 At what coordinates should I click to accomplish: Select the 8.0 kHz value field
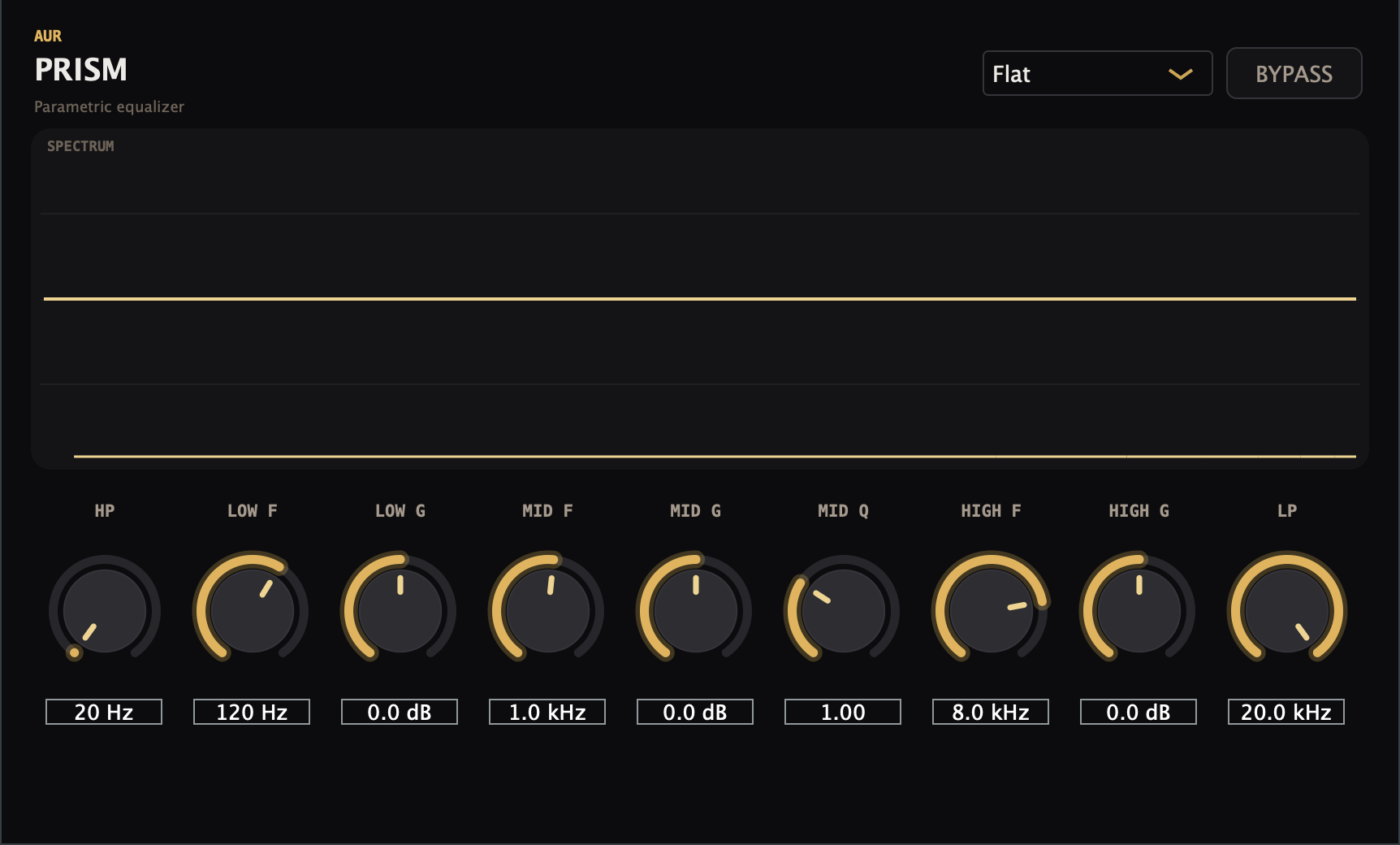click(991, 712)
